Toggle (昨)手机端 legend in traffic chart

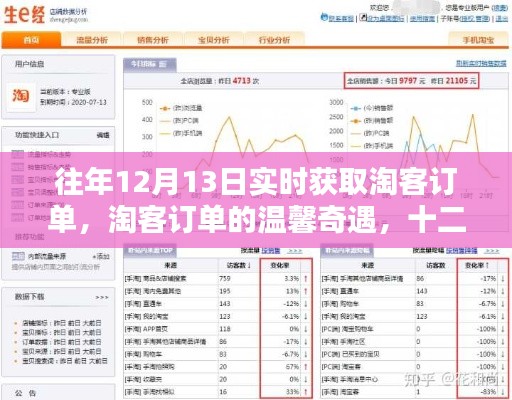tap(181, 134)
